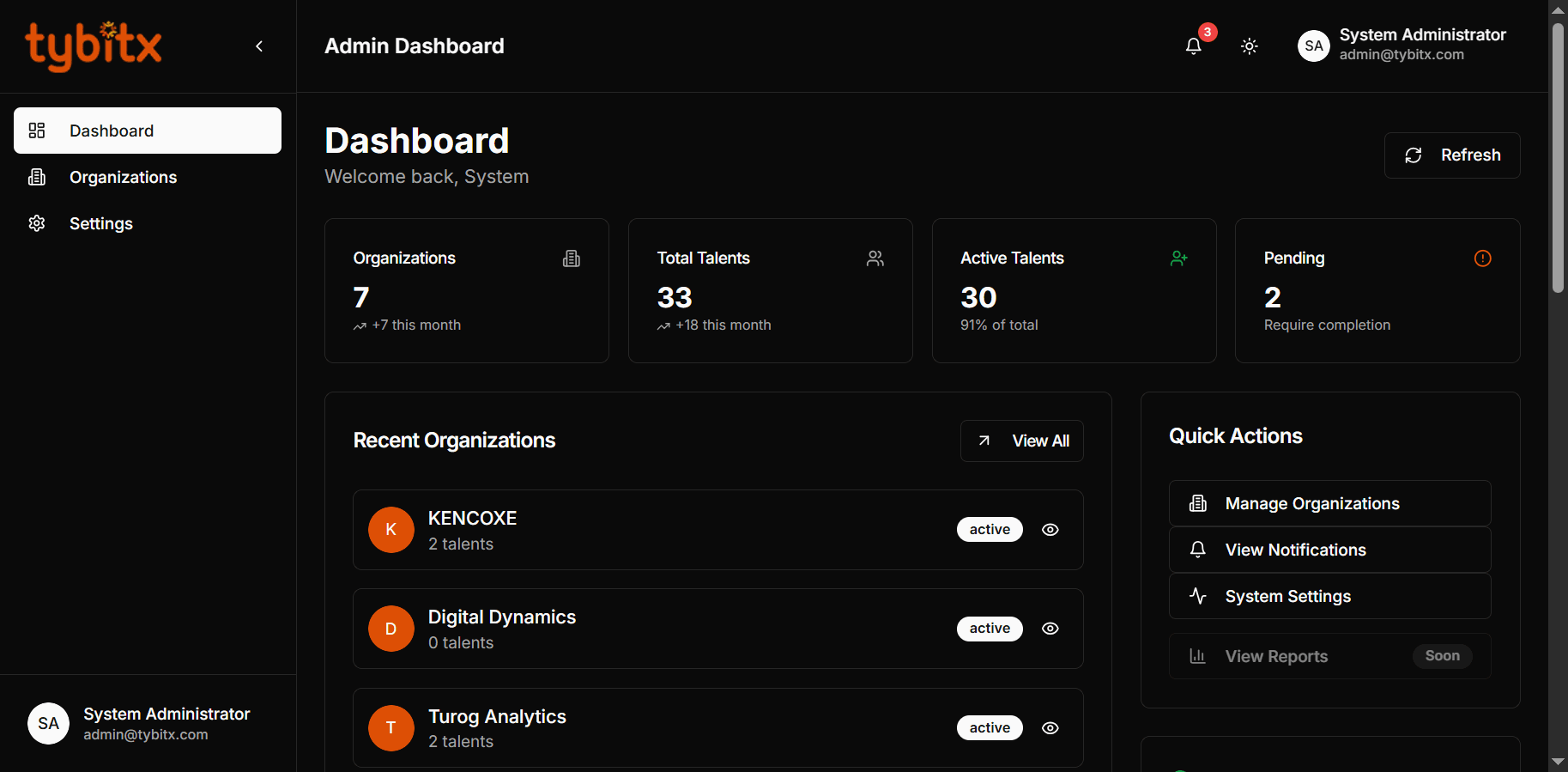Click the Active Talents value 30
Viewport: 1568px width, 772px height.
pos(978,298)
